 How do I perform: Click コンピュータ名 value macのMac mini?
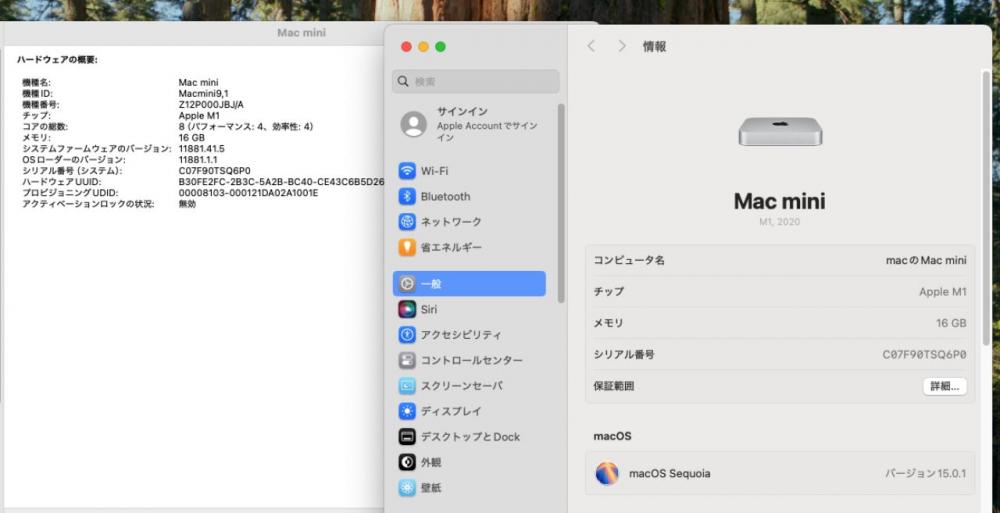[x=926, y=260]
